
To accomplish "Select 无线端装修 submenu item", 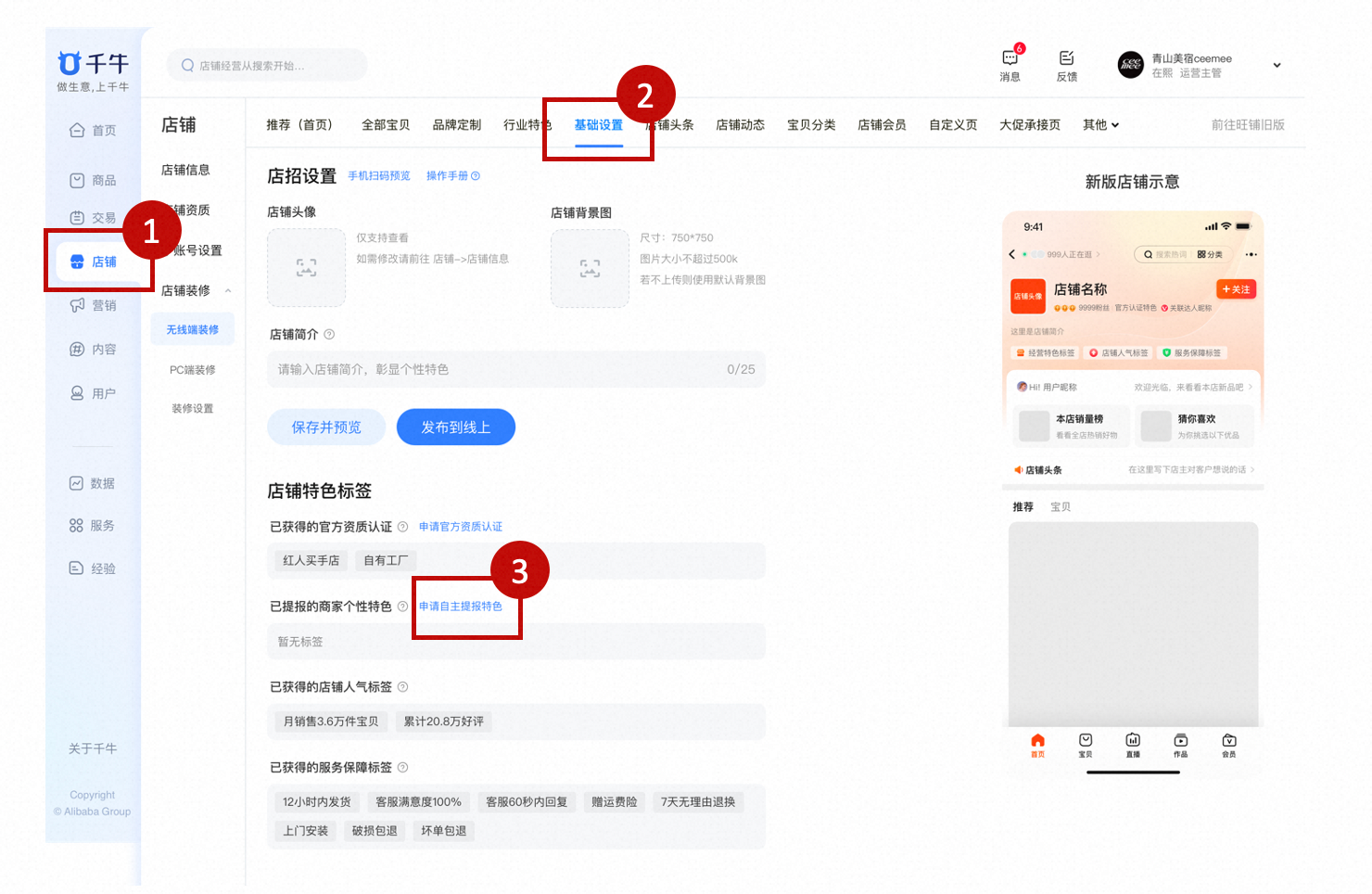I will tap(193, 330).
